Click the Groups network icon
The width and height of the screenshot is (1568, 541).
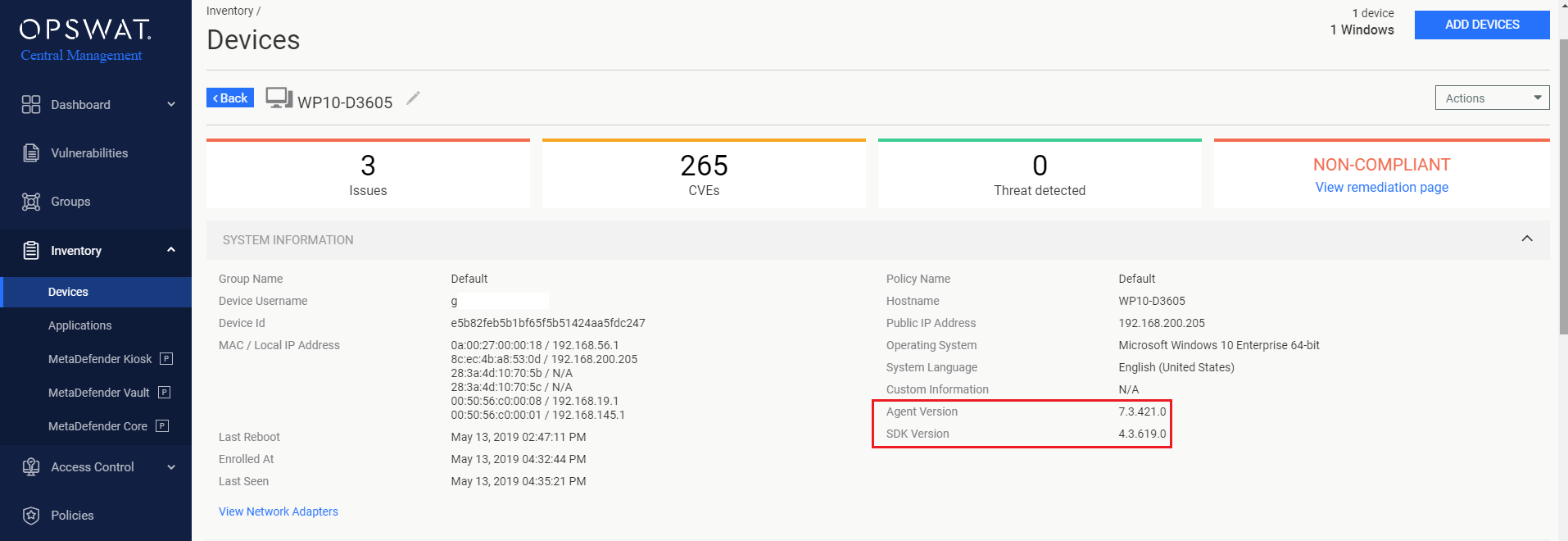pyautogui.click(x=31, y=202)
